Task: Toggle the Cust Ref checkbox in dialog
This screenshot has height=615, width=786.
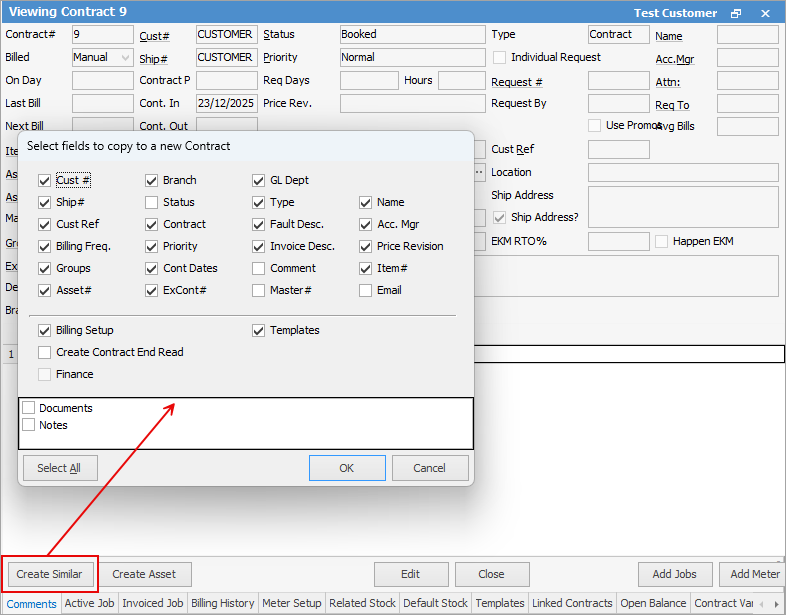Action: pyautogui.click(x=45, y=225)
